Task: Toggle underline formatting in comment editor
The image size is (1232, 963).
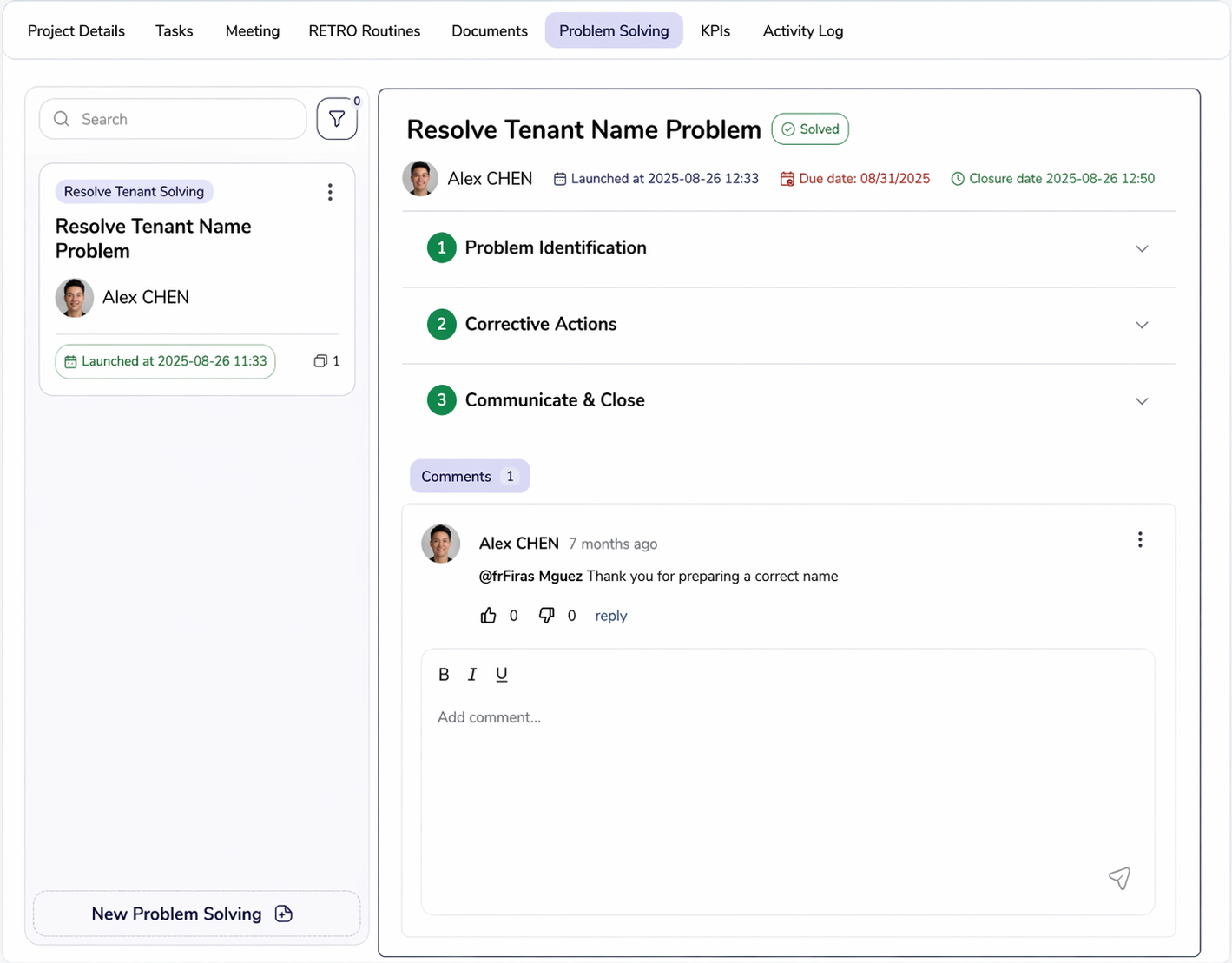Action: point(502,675)
